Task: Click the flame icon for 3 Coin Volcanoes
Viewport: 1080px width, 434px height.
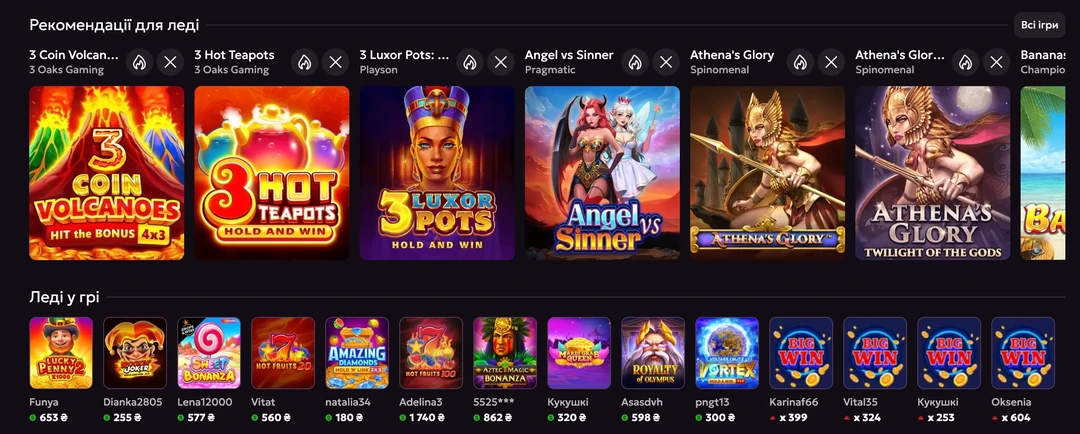Action: pyautogui.click(x=139, y=62)
